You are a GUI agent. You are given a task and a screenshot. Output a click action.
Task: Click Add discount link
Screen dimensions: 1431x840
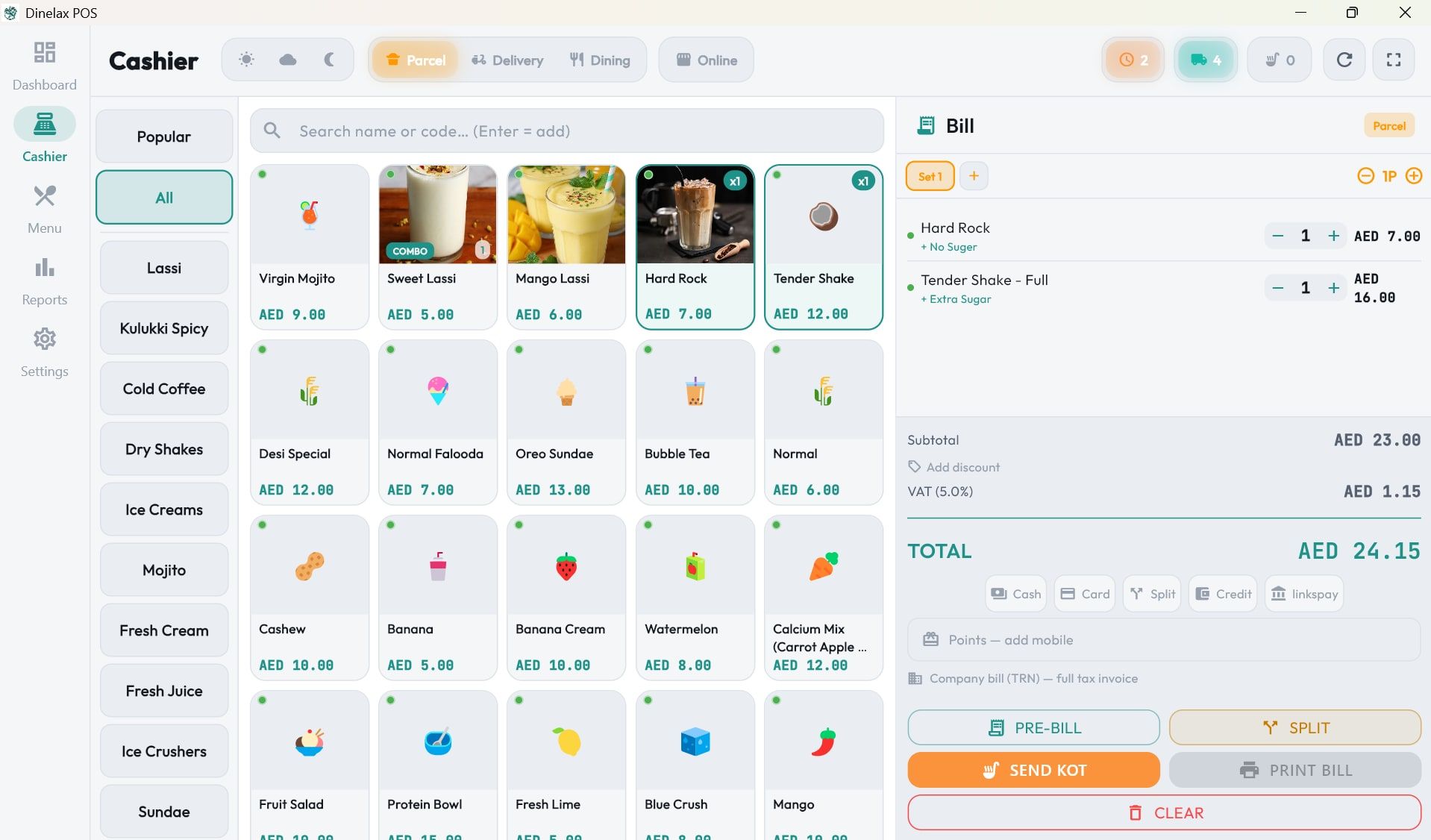click(954, 467)
